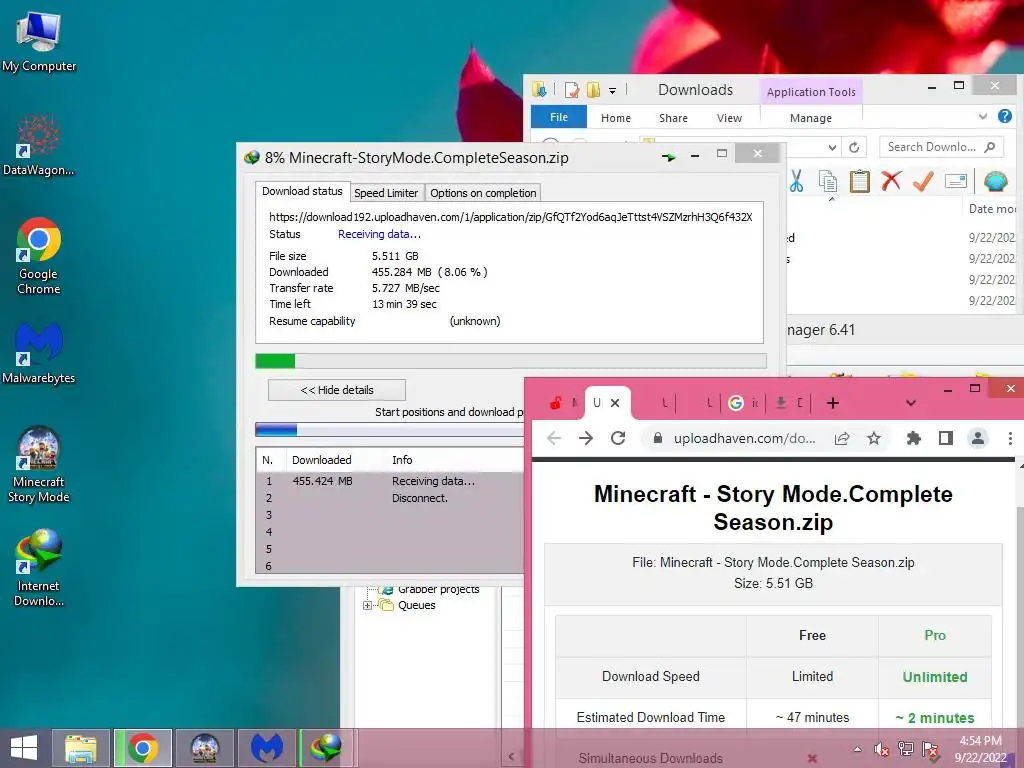Open My Computer desktop icon

[x=39, y=41]
